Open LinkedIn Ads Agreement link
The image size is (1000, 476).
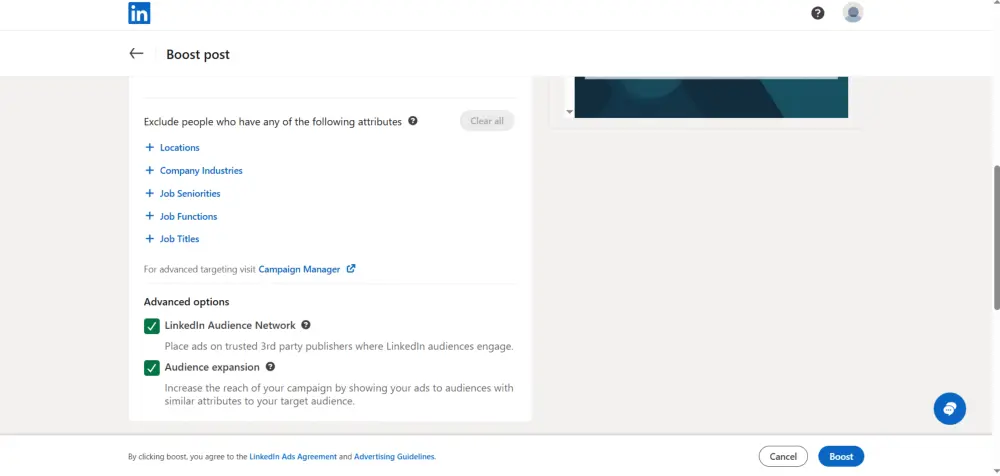(x=293, y=457)
